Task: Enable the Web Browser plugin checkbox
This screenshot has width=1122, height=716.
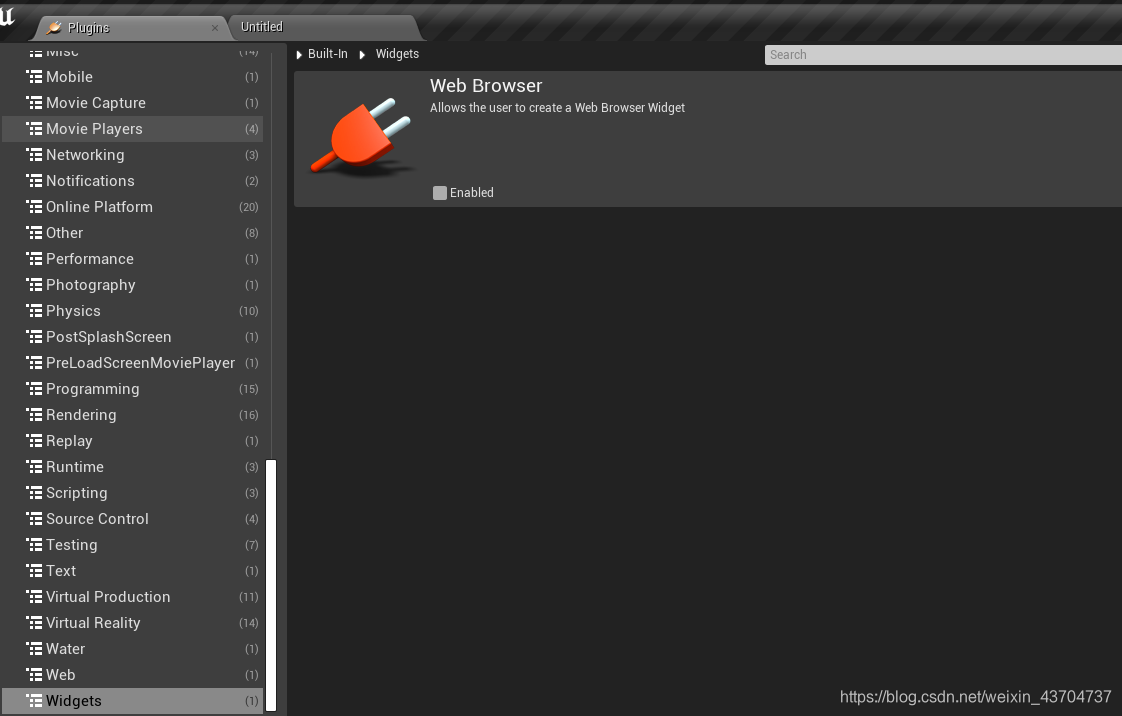Action: [x=439, y=192]
